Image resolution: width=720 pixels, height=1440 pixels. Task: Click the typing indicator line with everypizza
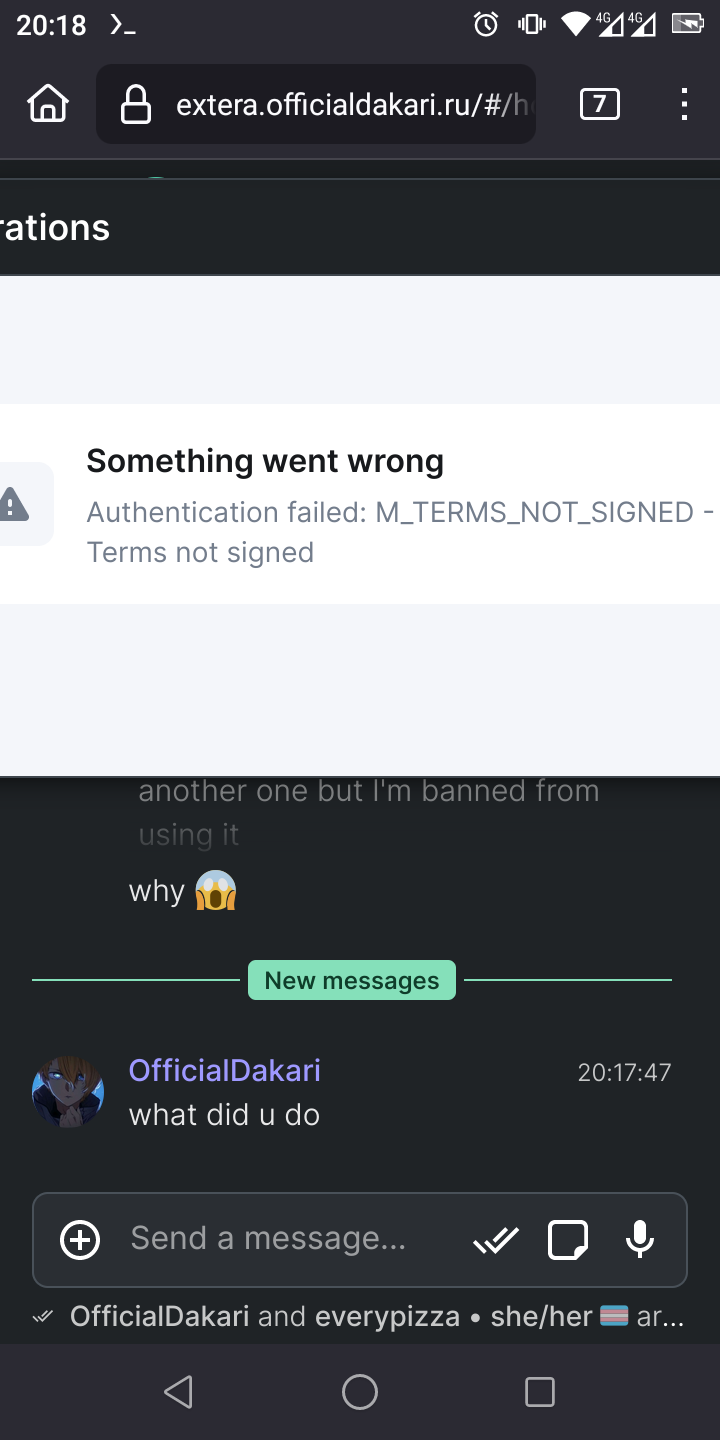click(360, 1316)
